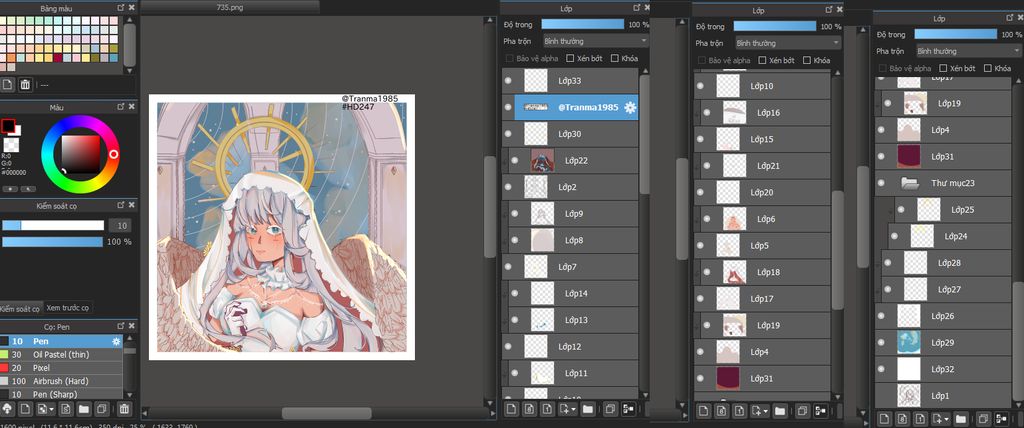Open settings gear on @Tranma1985 layer
The height and width of the screenshot is (428, 1024).
(x=630, y=107)
